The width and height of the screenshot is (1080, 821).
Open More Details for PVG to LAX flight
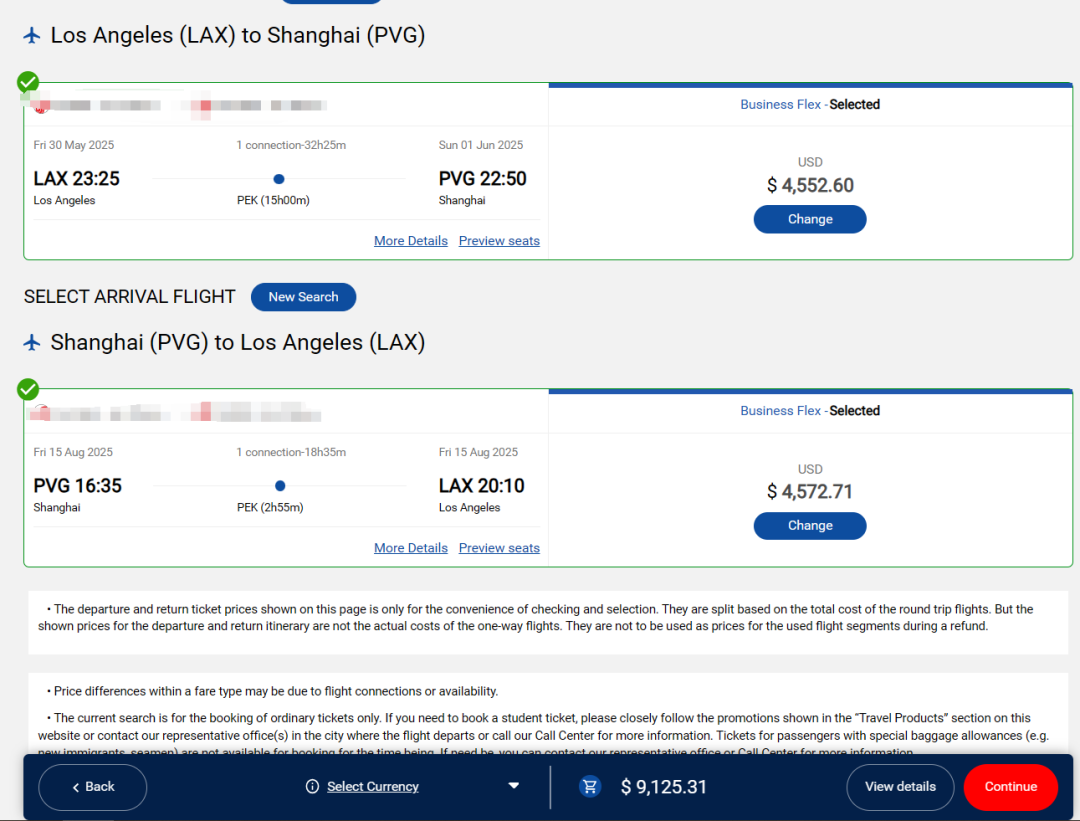point(410,548)
